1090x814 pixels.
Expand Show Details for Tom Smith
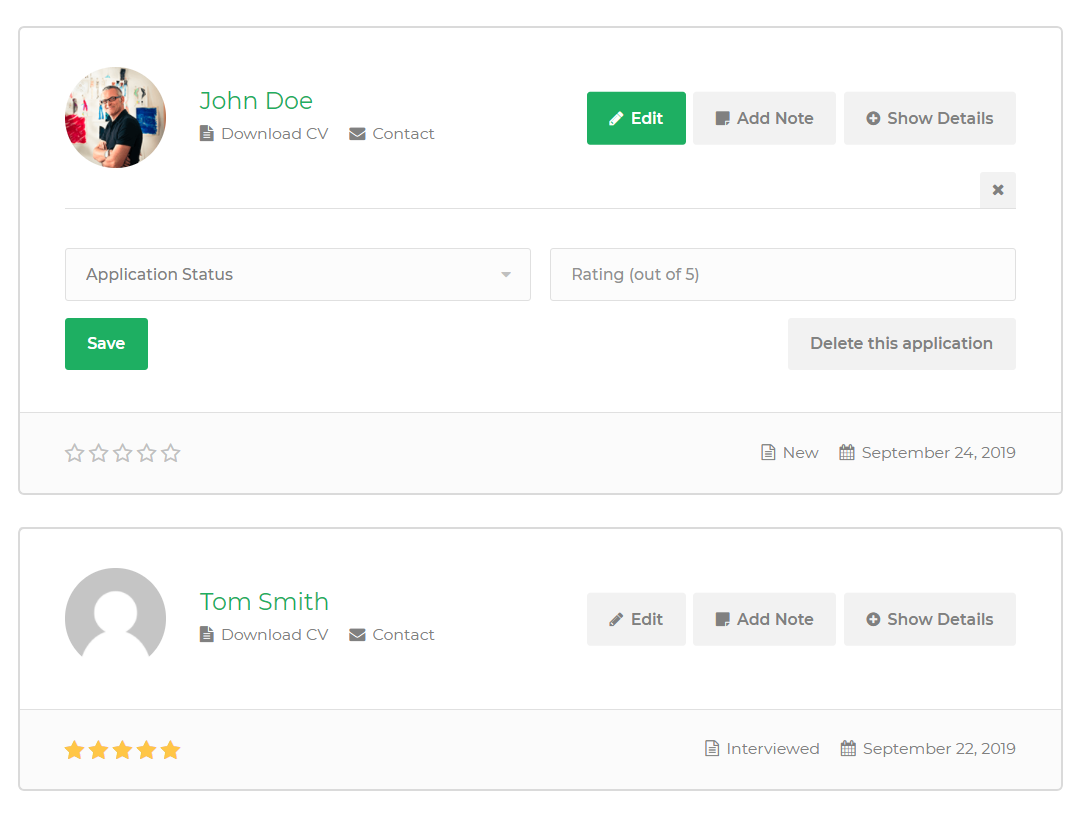(929, 620)
